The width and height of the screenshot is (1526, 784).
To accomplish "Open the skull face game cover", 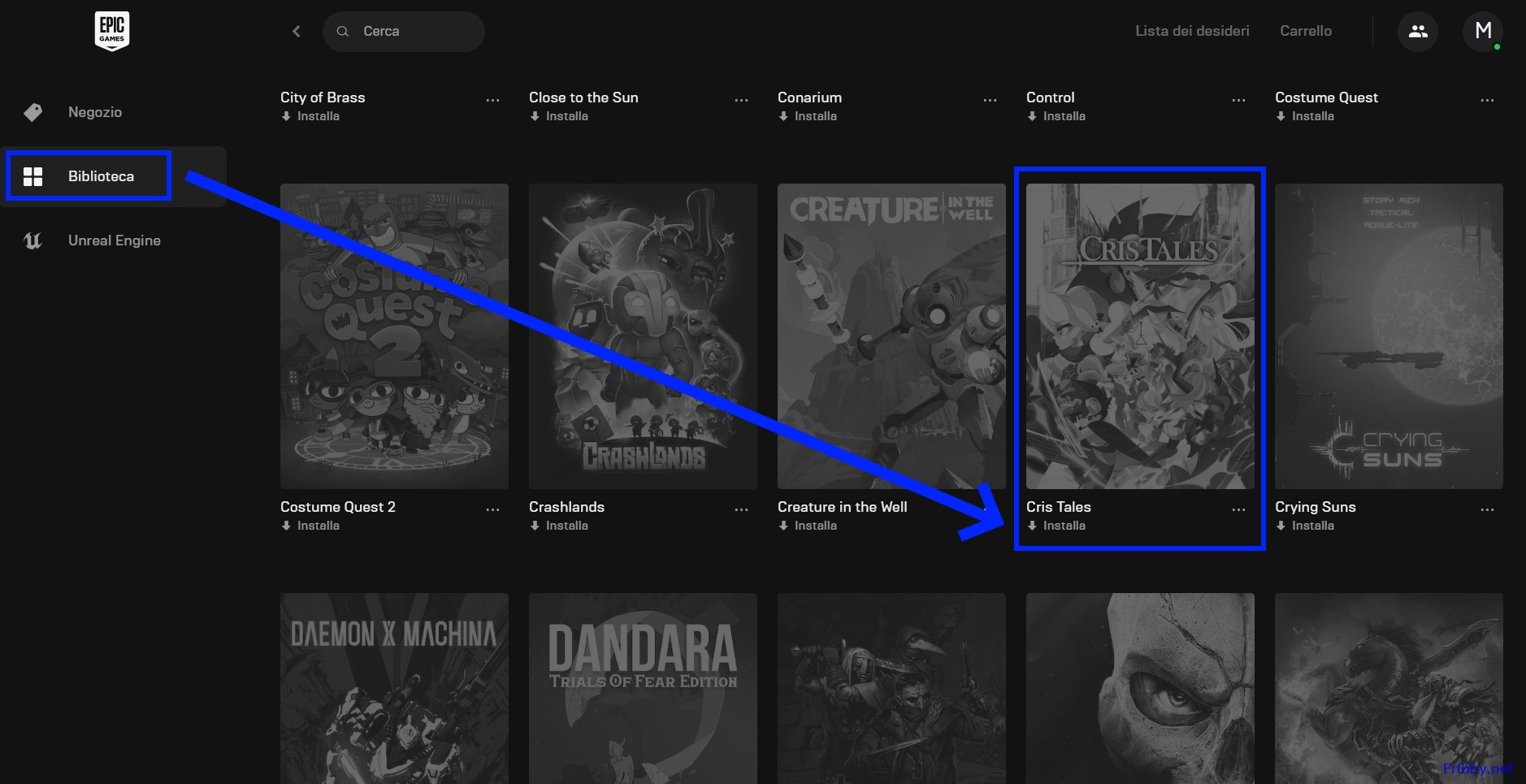I will coord(1140,688).
